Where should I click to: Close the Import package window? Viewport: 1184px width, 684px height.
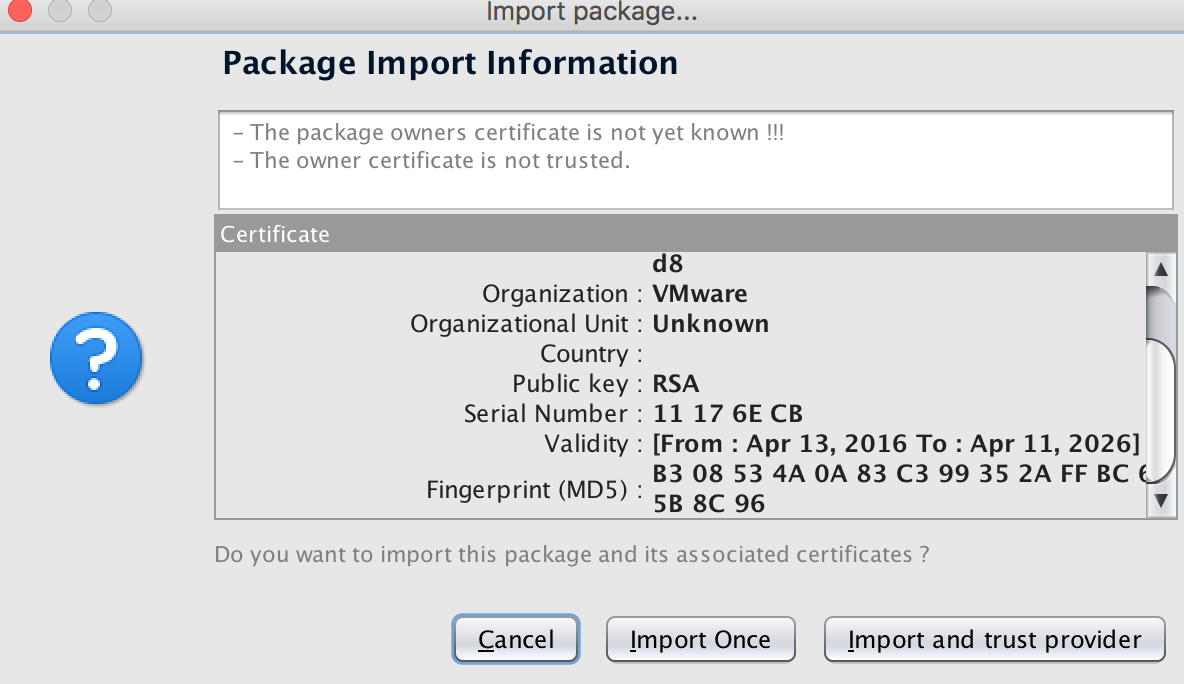pyautogui.click(x=21, y=11)
